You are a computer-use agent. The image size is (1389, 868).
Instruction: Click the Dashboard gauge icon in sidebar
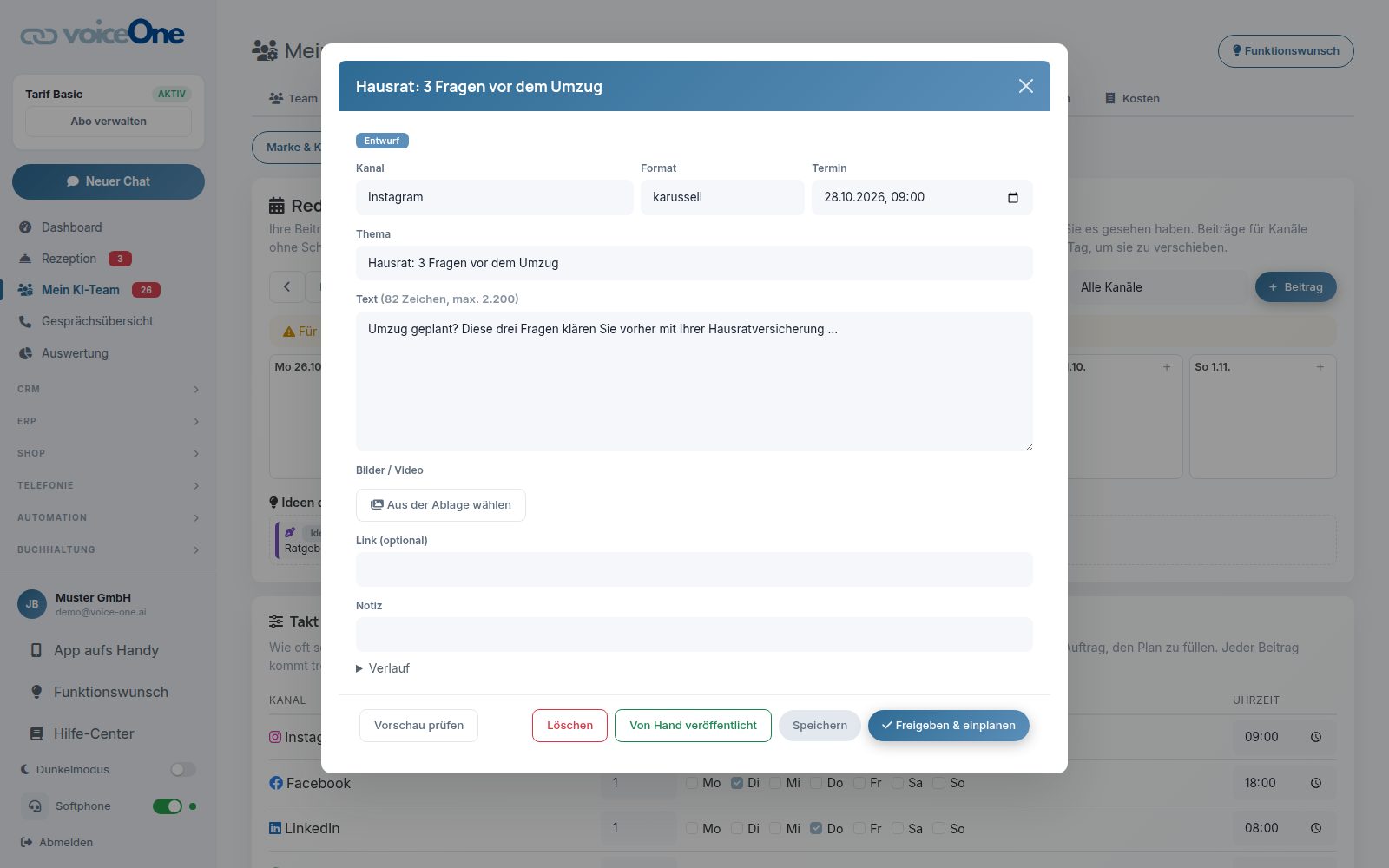(25, 227)
